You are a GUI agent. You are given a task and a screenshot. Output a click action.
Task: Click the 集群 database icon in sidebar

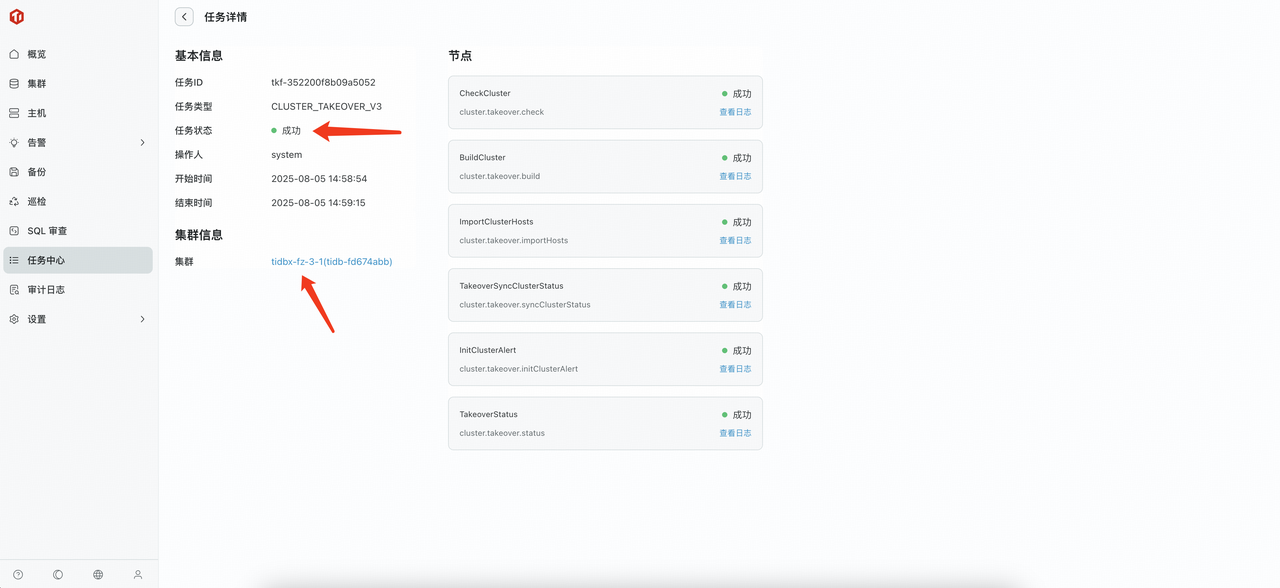tap(14, 84)
